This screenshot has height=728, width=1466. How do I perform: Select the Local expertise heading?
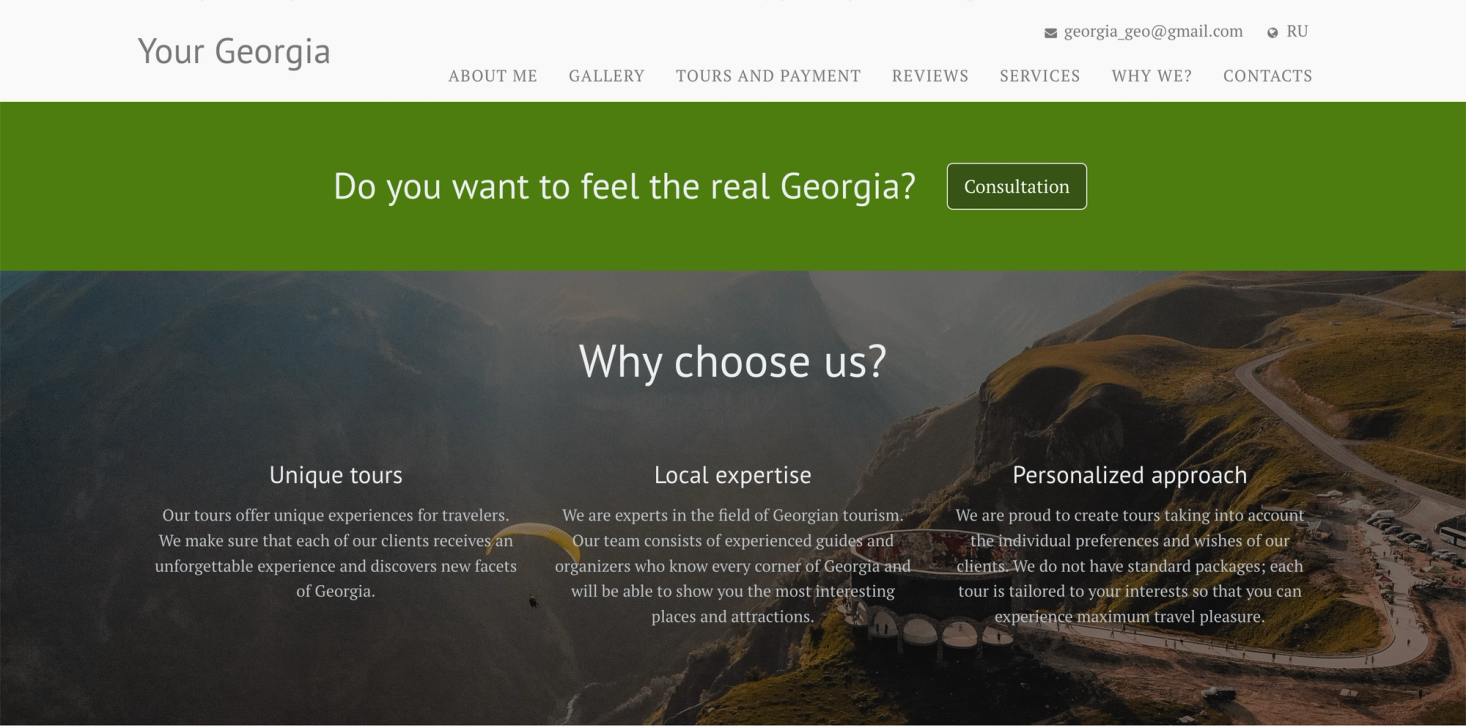click(733, 475)
